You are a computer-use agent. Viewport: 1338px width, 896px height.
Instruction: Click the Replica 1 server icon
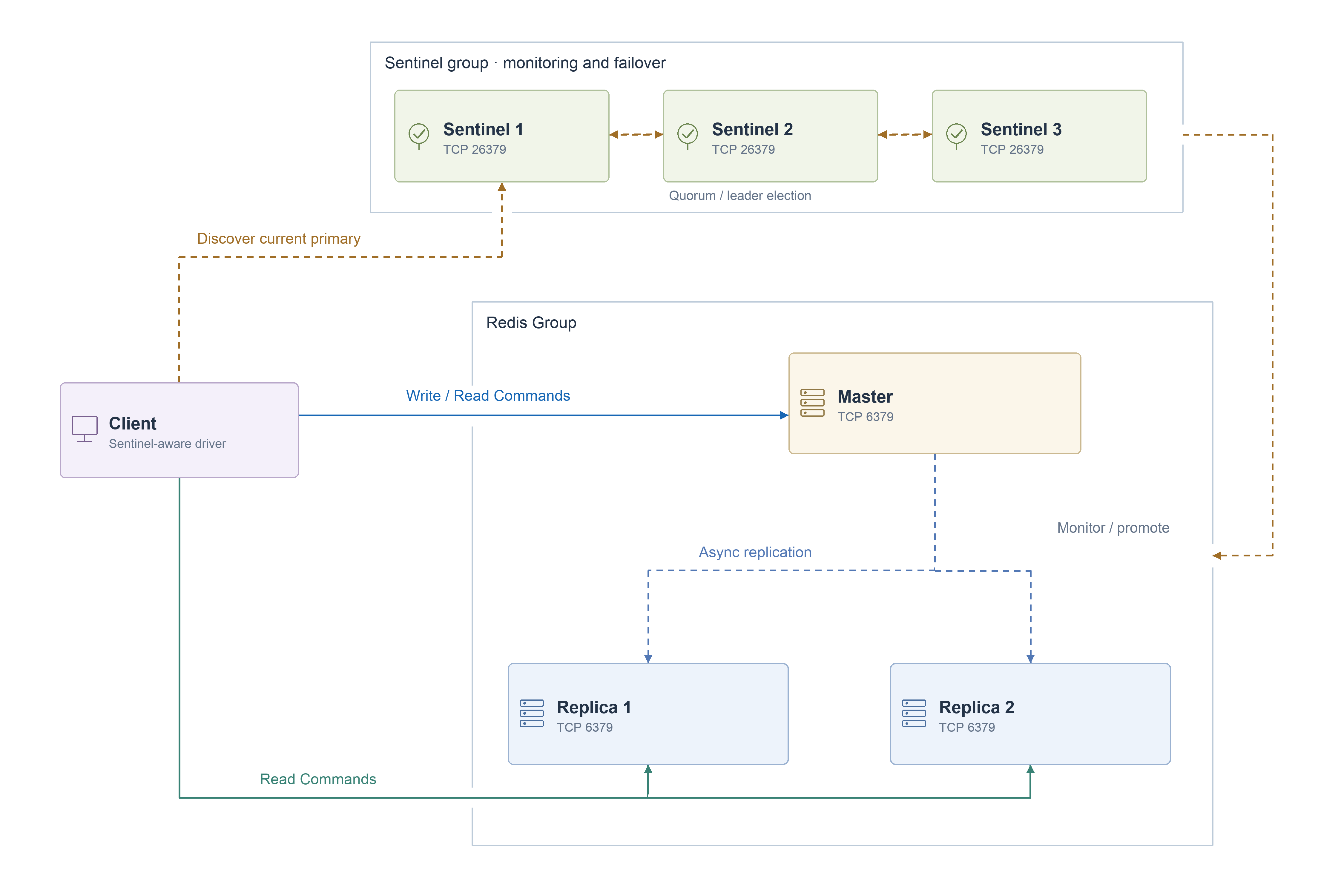(x=531, y=713)
